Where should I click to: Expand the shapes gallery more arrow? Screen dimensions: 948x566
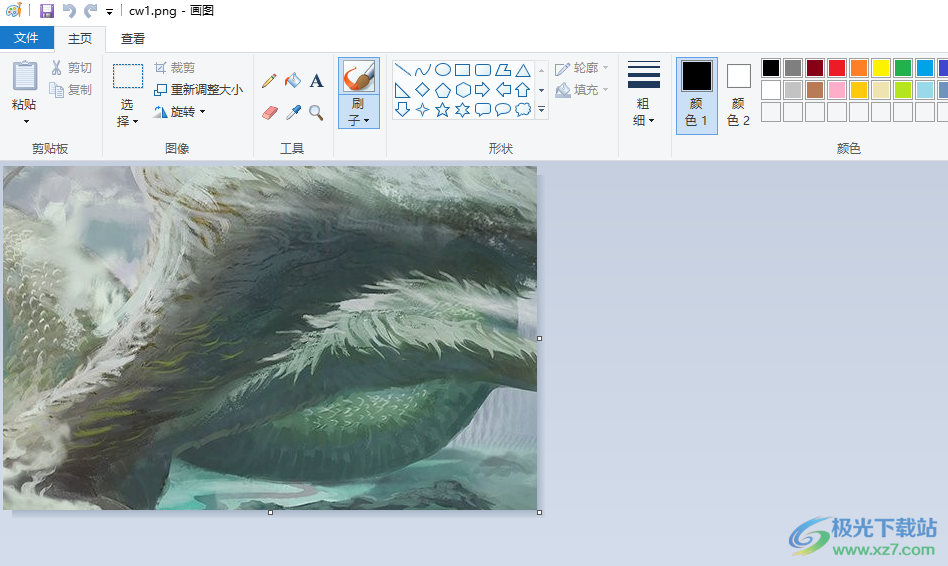(x=542, y=109)
